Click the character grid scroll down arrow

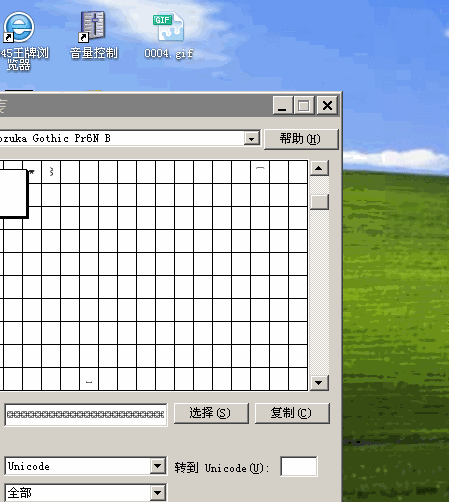319,382
